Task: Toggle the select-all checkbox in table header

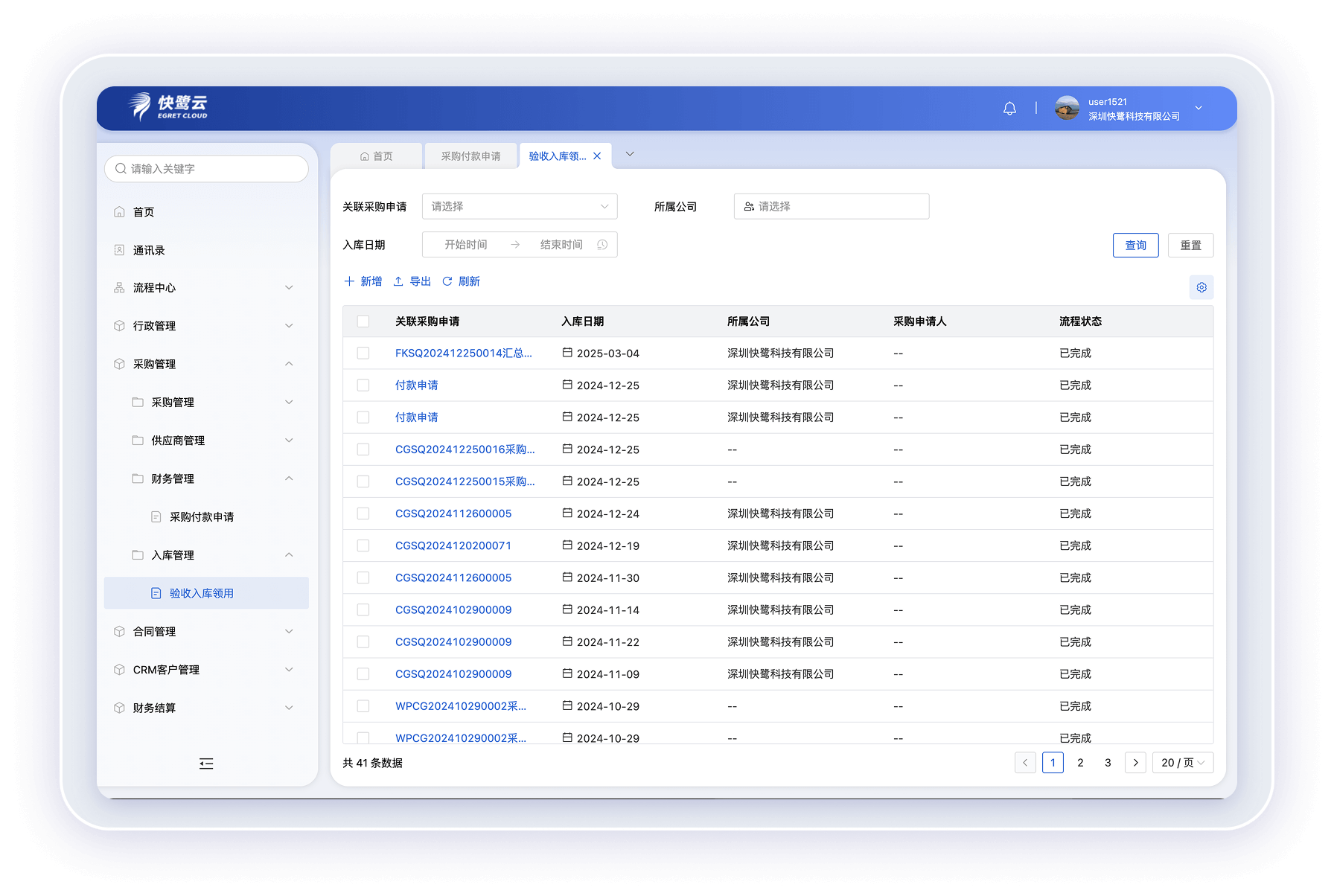Action: click(x=363, y=321)
